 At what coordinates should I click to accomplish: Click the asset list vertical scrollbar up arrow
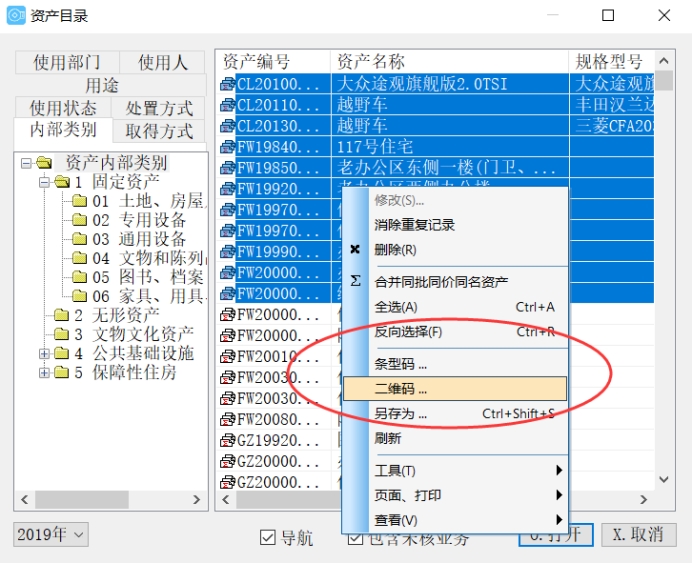coord(664,60)
